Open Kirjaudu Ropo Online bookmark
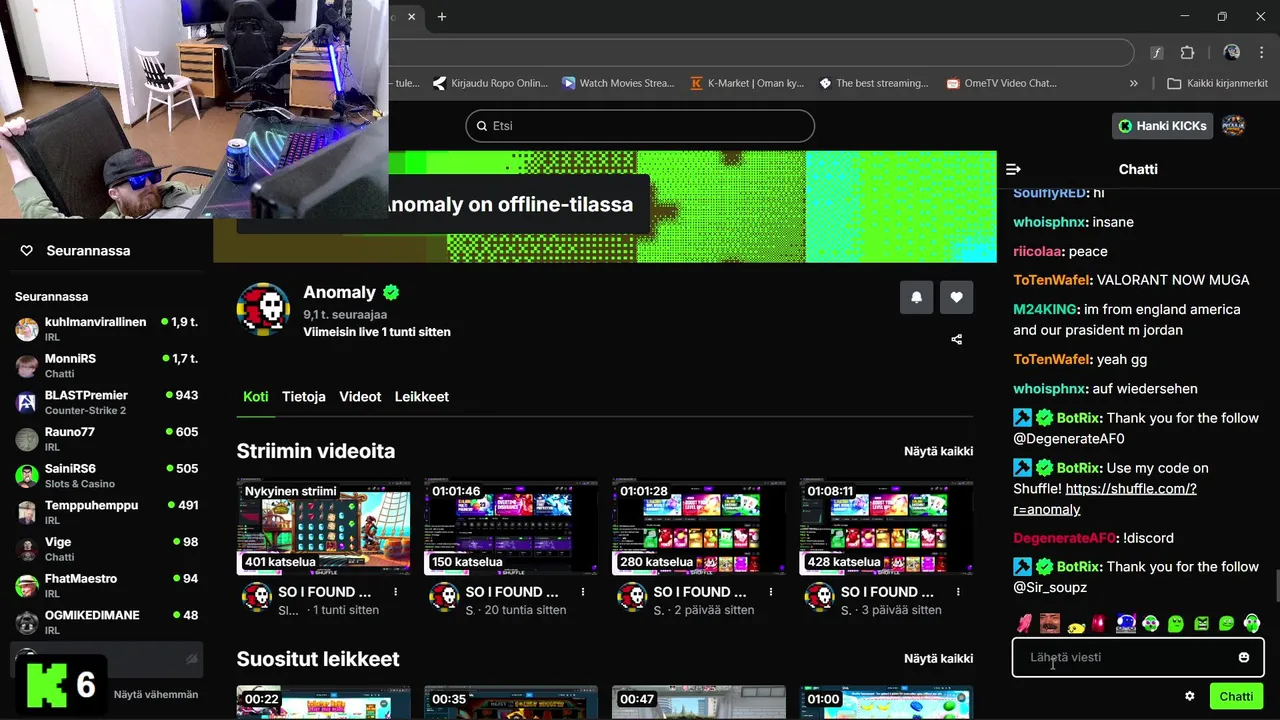 coord(490,83)
